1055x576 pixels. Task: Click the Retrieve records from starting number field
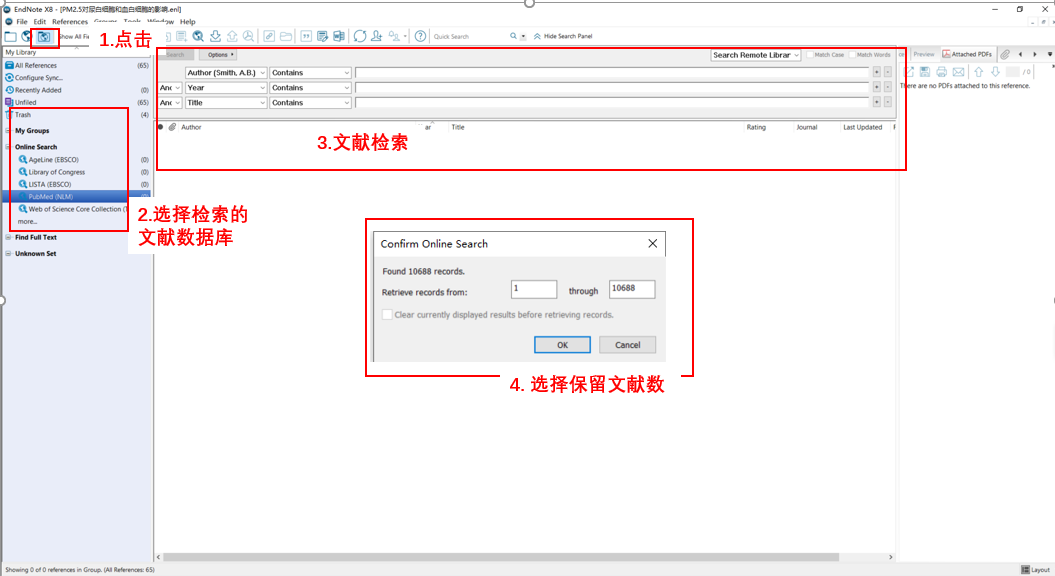point(534,289)
